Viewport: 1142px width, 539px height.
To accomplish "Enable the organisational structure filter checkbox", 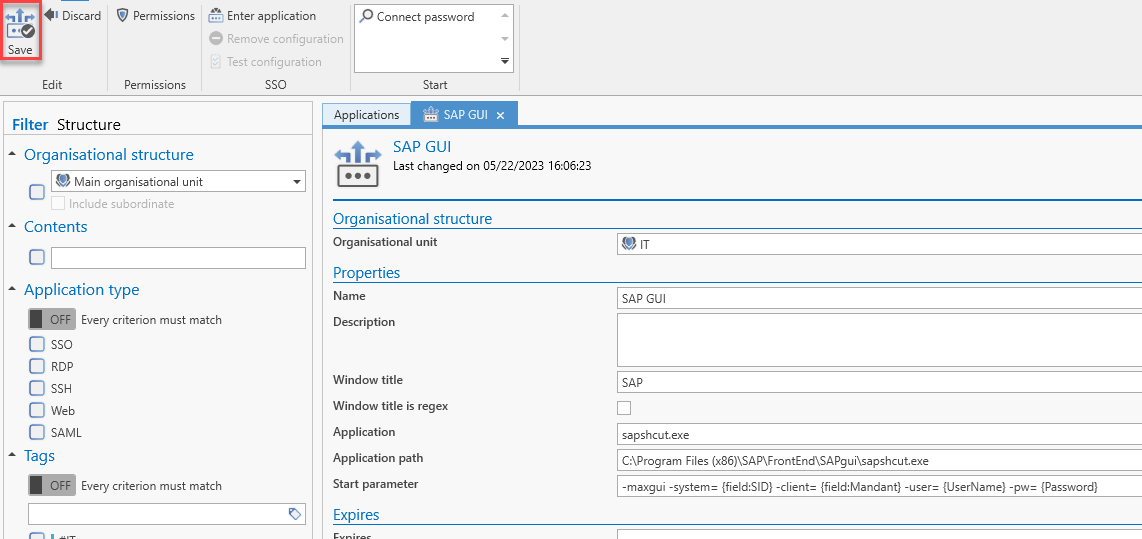I will click(36, 192).
